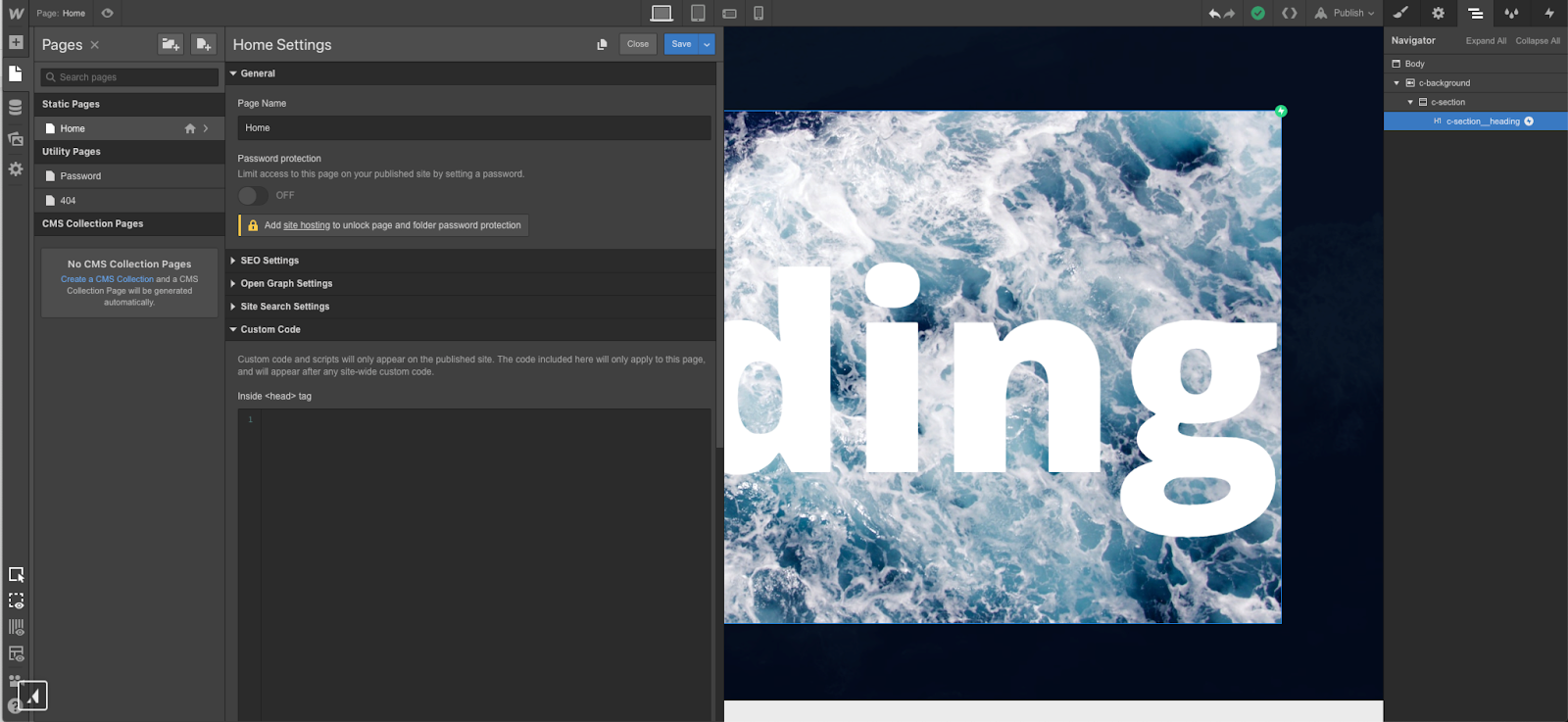1568x722 pixels.
Task: Open Home page settings chevron
Action: tap(206, 128)
